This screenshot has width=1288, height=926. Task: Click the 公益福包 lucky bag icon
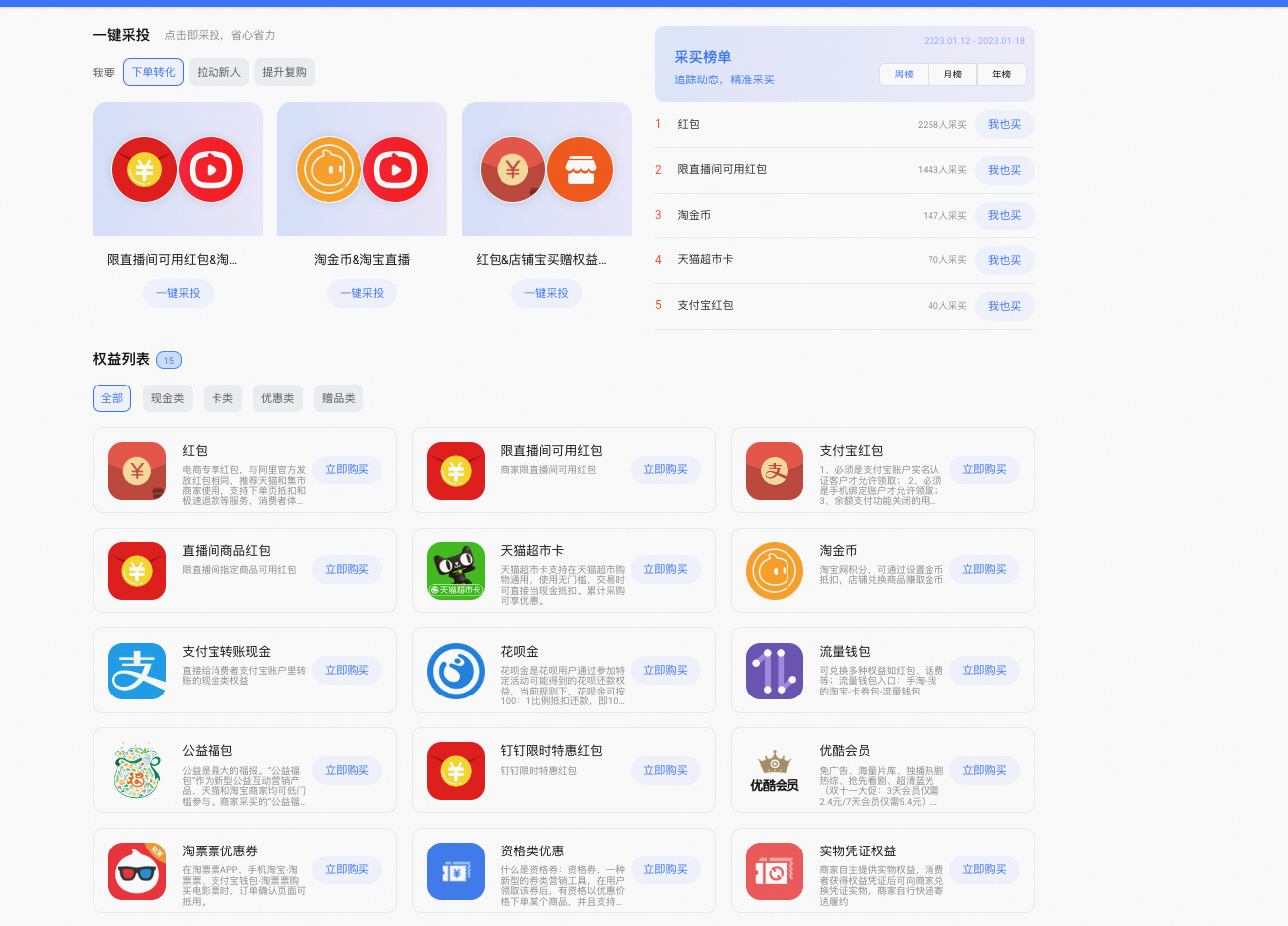coord(137,771)
